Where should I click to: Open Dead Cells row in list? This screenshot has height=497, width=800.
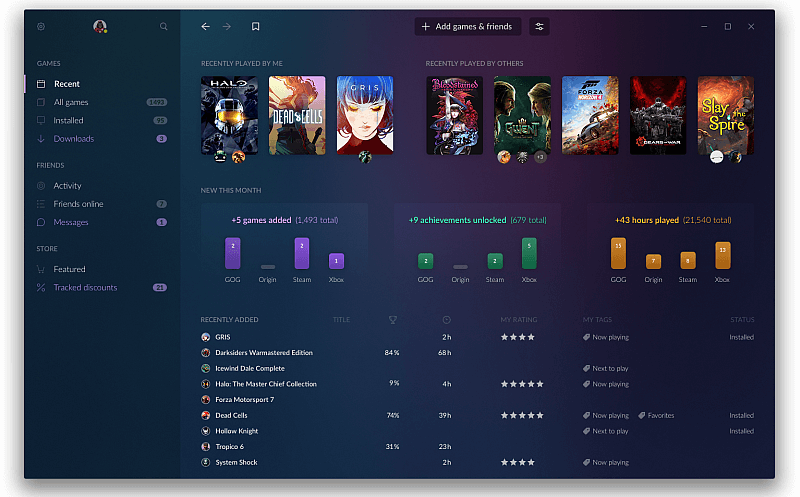(x=478, y=415)
